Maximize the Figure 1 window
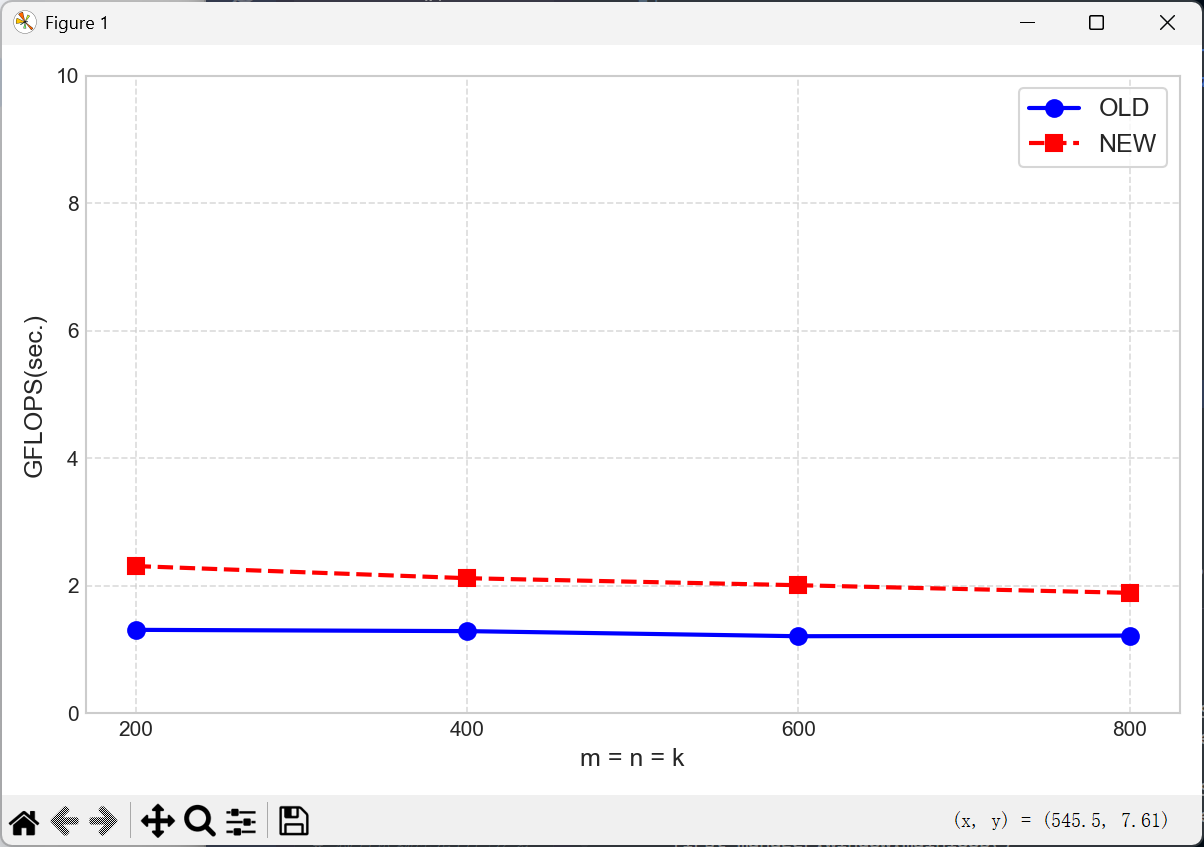 click(x=1096, y=22)
